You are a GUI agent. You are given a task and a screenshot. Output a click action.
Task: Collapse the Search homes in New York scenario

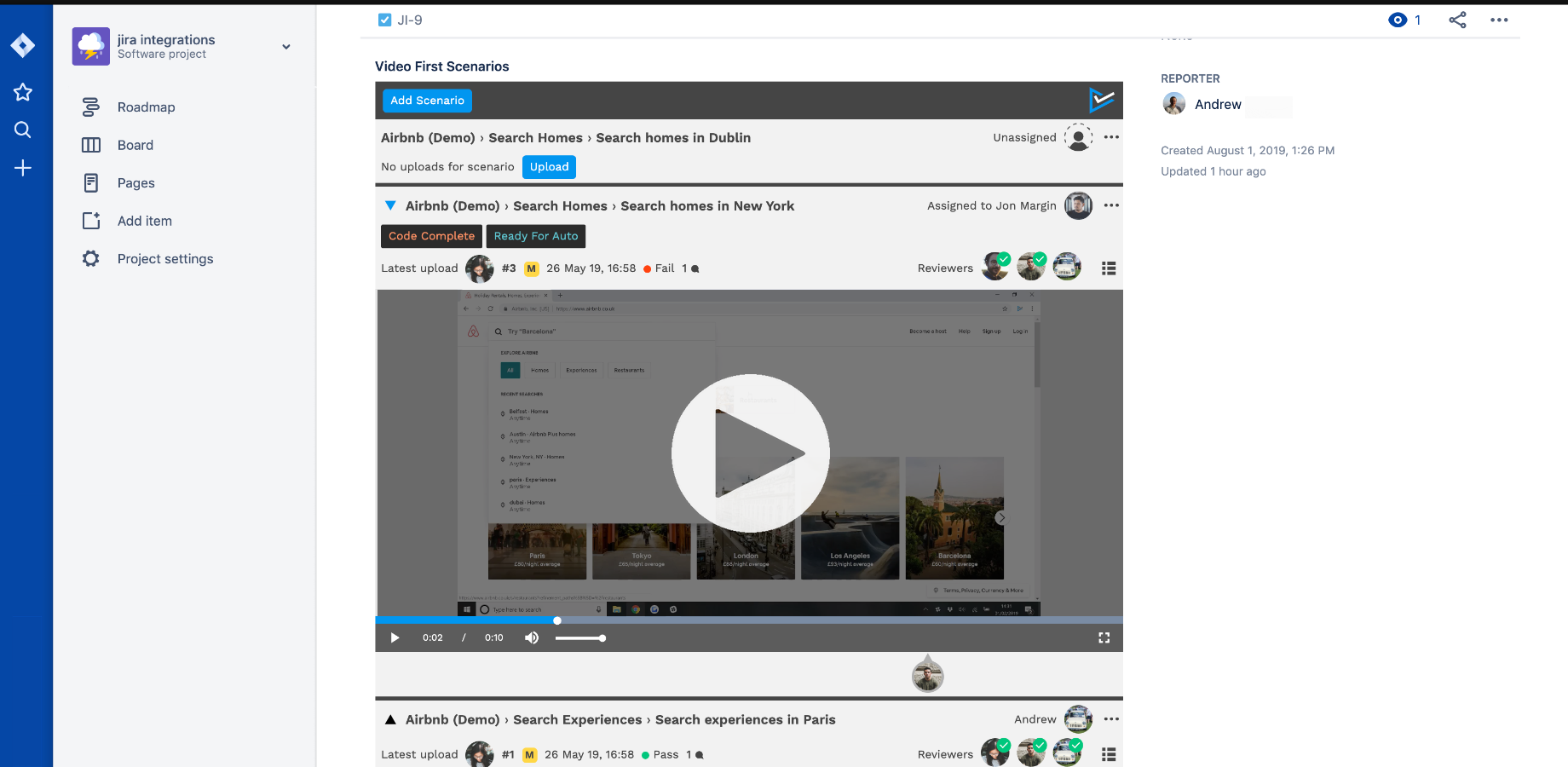[390, 205]
